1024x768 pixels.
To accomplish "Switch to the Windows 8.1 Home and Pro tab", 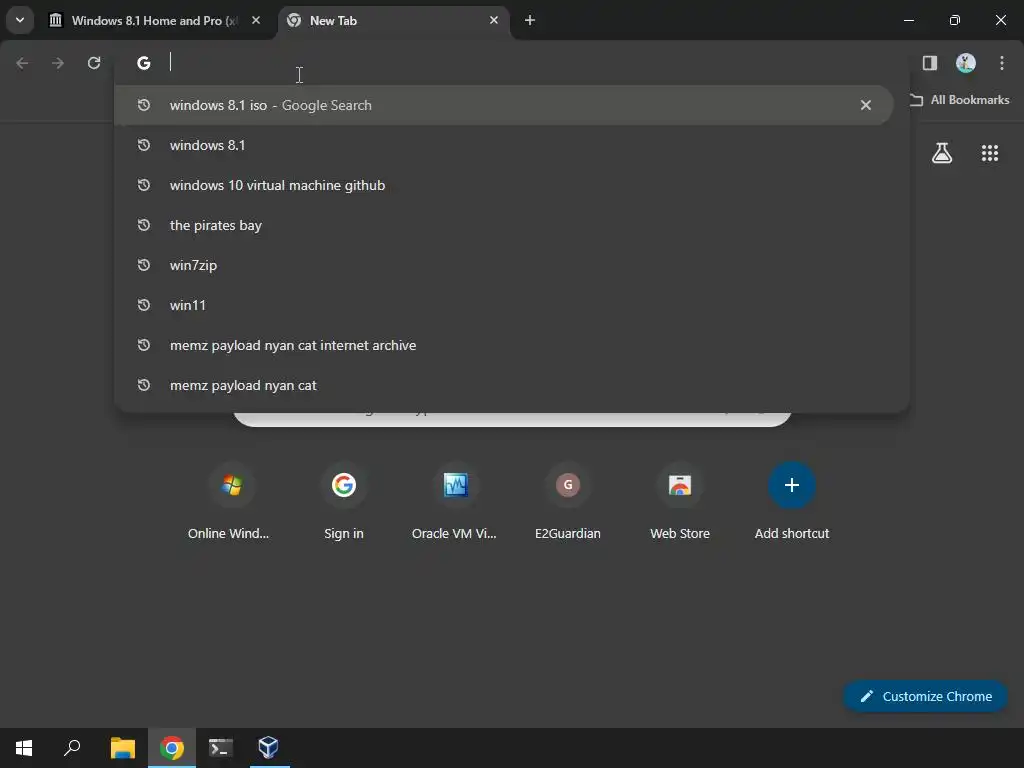I will [155, 21].
